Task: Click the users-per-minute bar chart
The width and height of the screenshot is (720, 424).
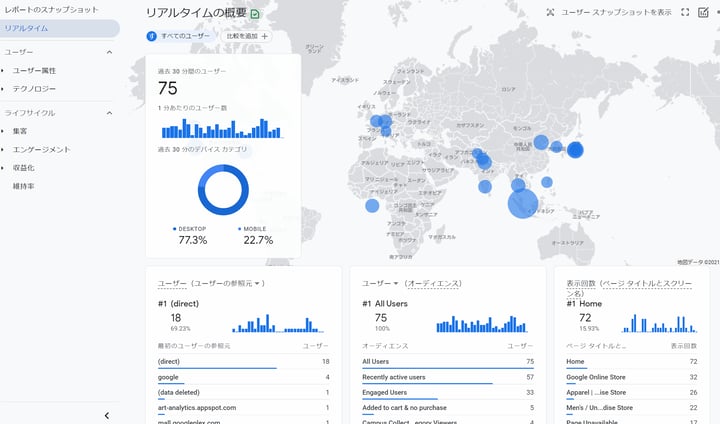Action: coord(221,129)
